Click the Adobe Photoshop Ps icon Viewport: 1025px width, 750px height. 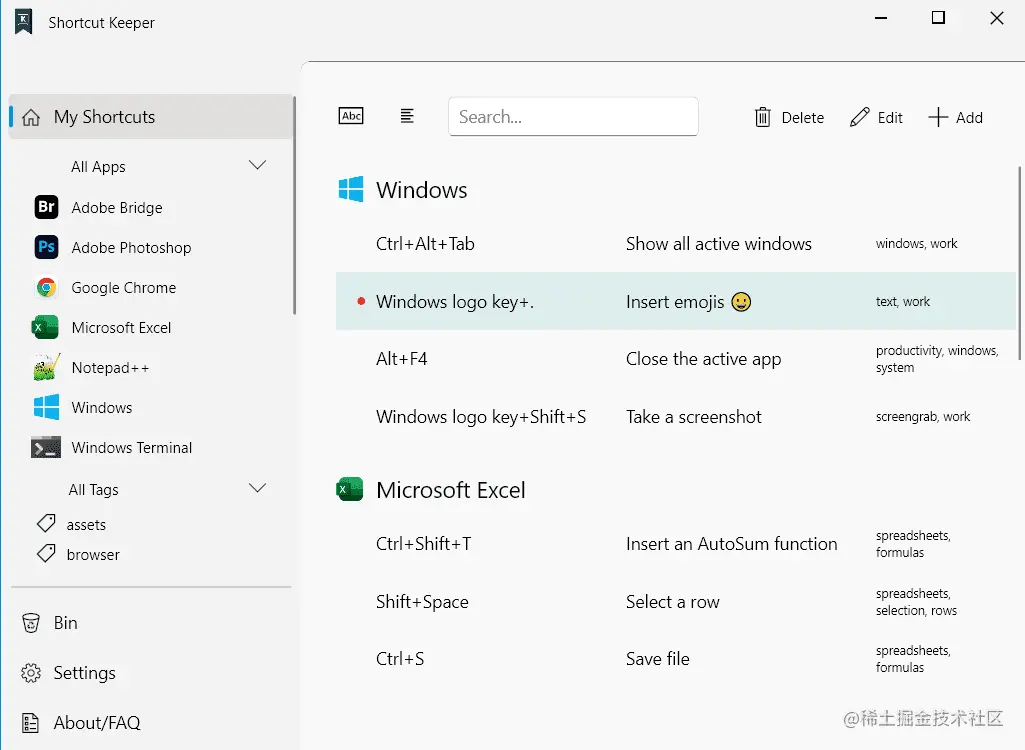pos(46,247)
